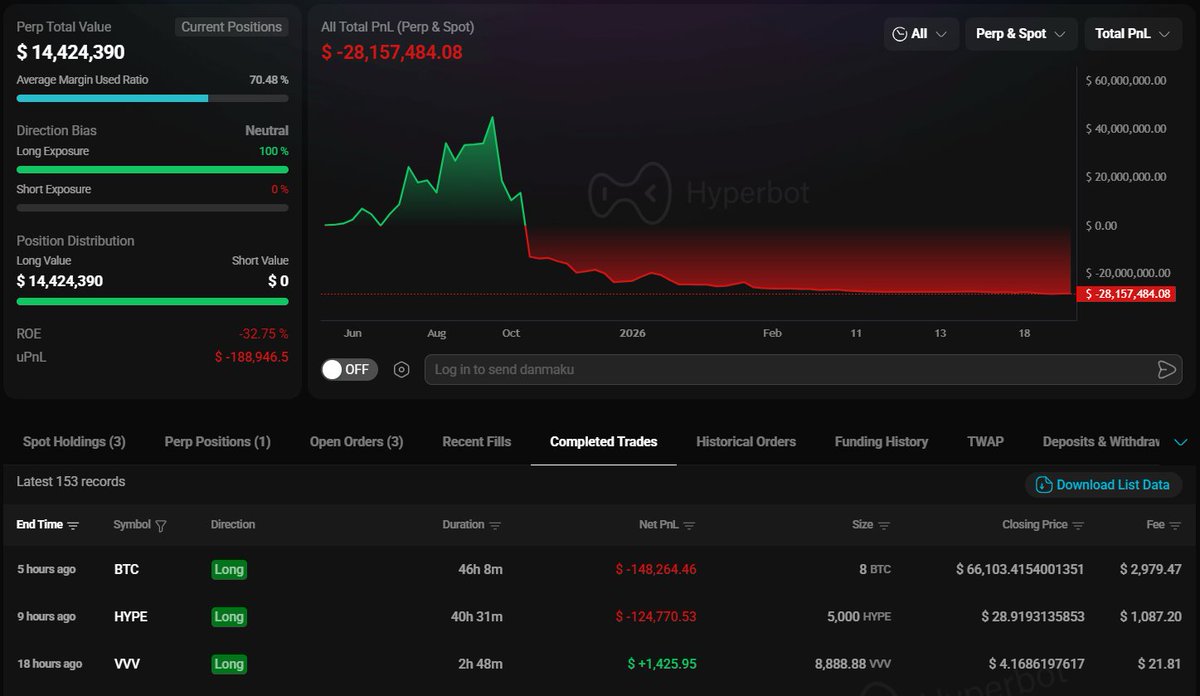Viewport: 1200px width, 696px height.
Task: Open the TWAP tab
Action: coord(985,441)
